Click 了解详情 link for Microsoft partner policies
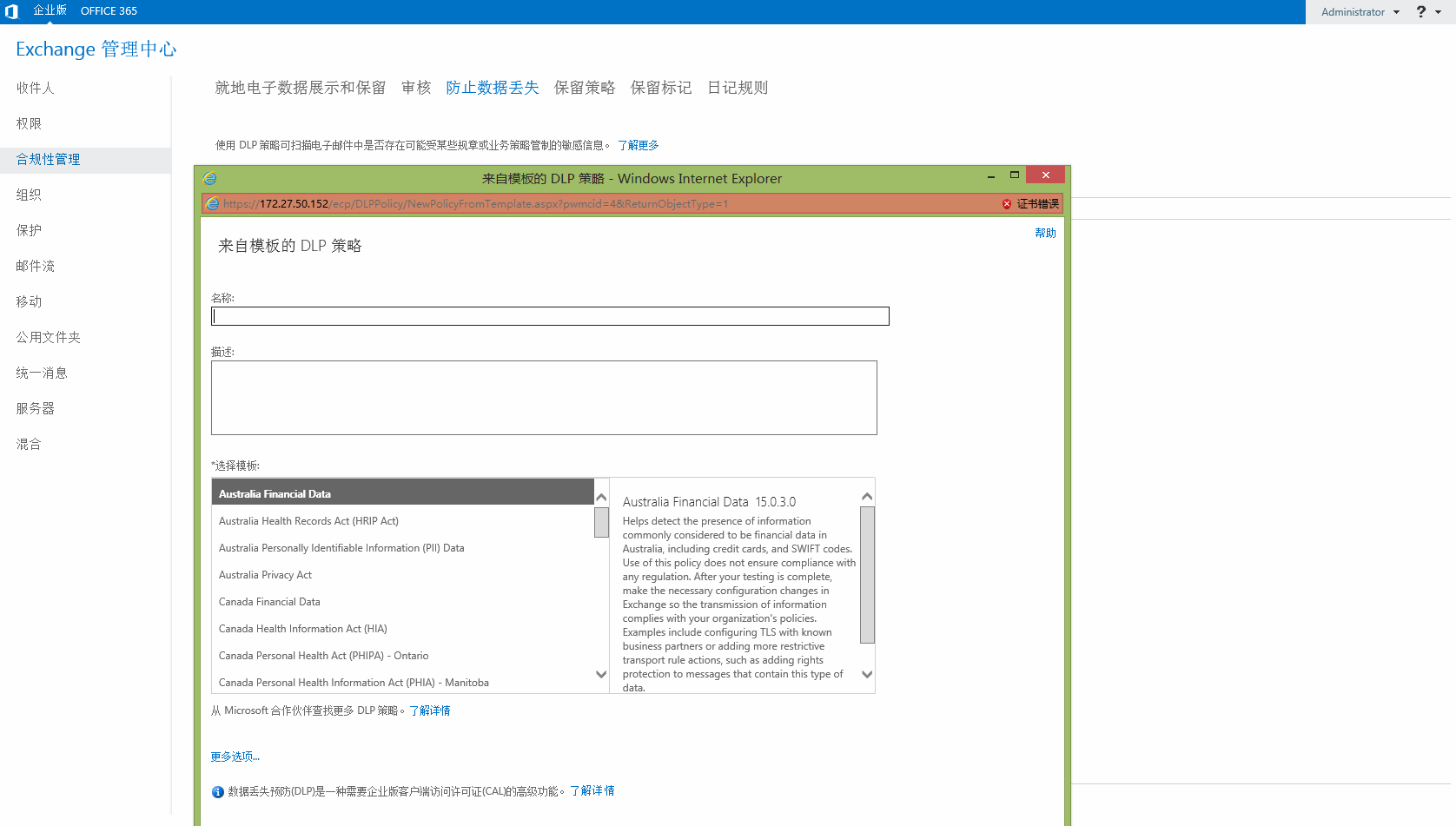The image size is (1456, 826). pyautogui.click(x=430, y=710)
